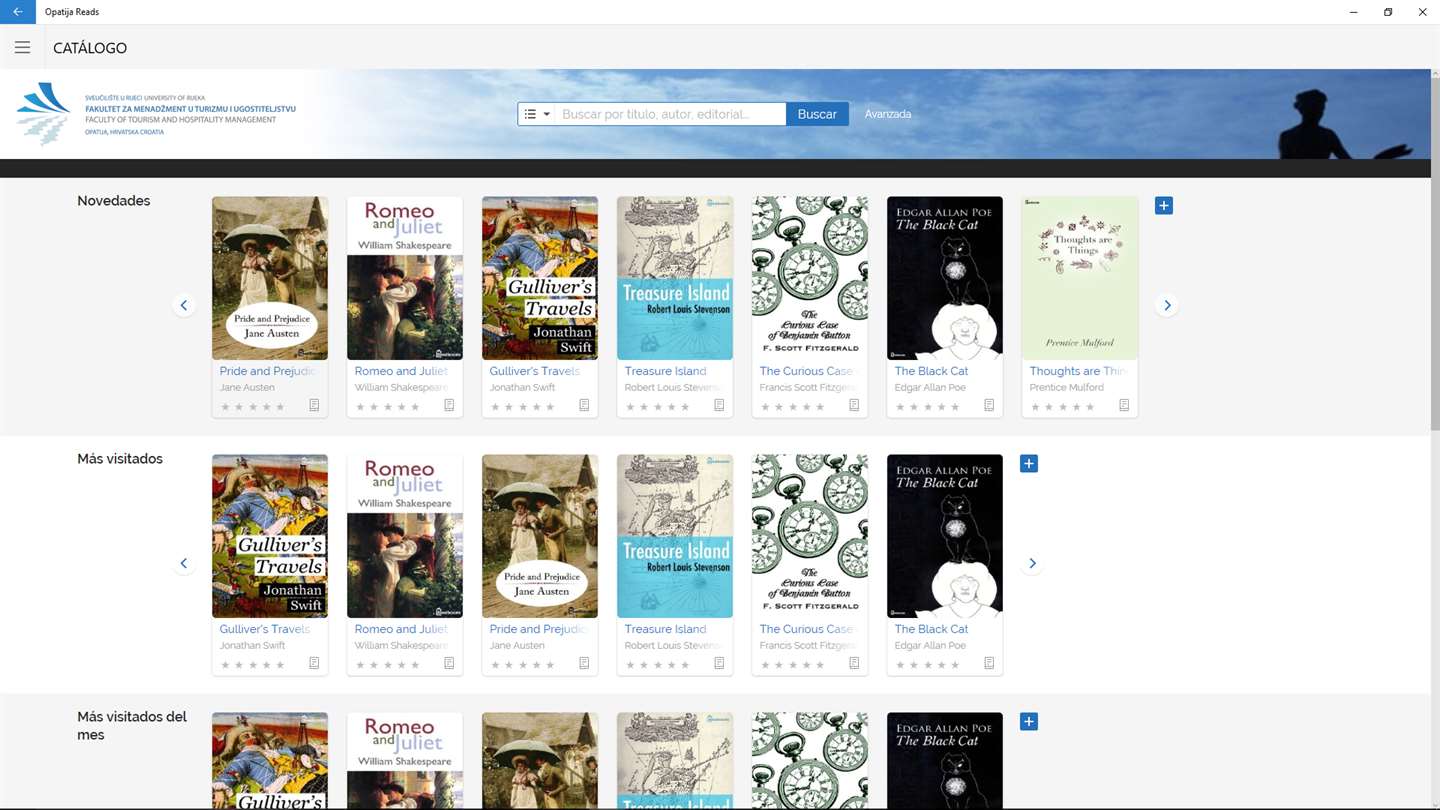The image size is (1440, 810).
Task: Click The Black Cat title in Más visitados
Action: [931, 629]
